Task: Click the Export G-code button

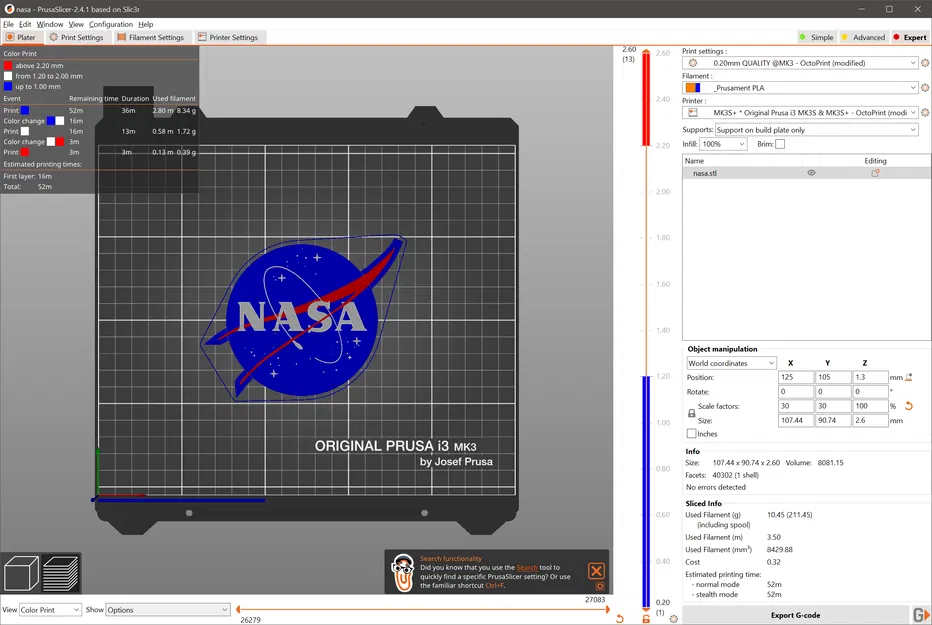Action: point(796,615)
